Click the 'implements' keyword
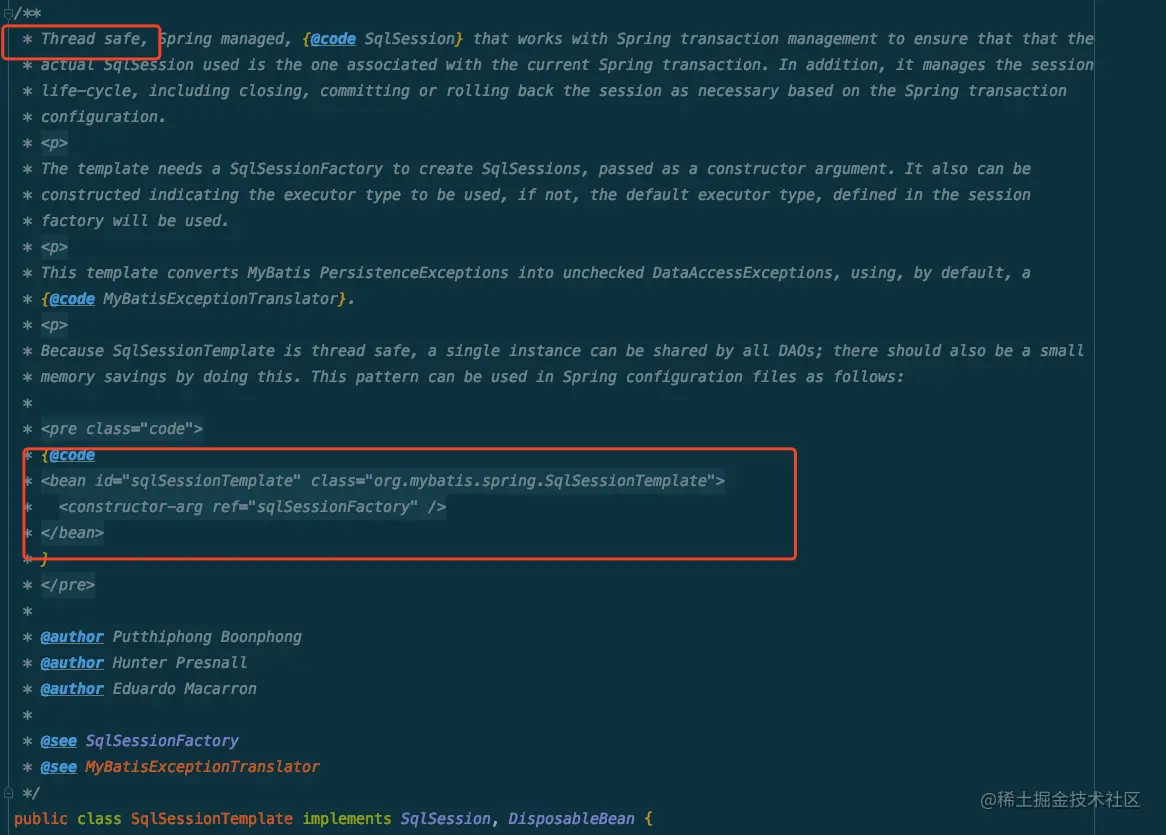This screenshot has height=835, width=1166. click(x=347, y=819)
